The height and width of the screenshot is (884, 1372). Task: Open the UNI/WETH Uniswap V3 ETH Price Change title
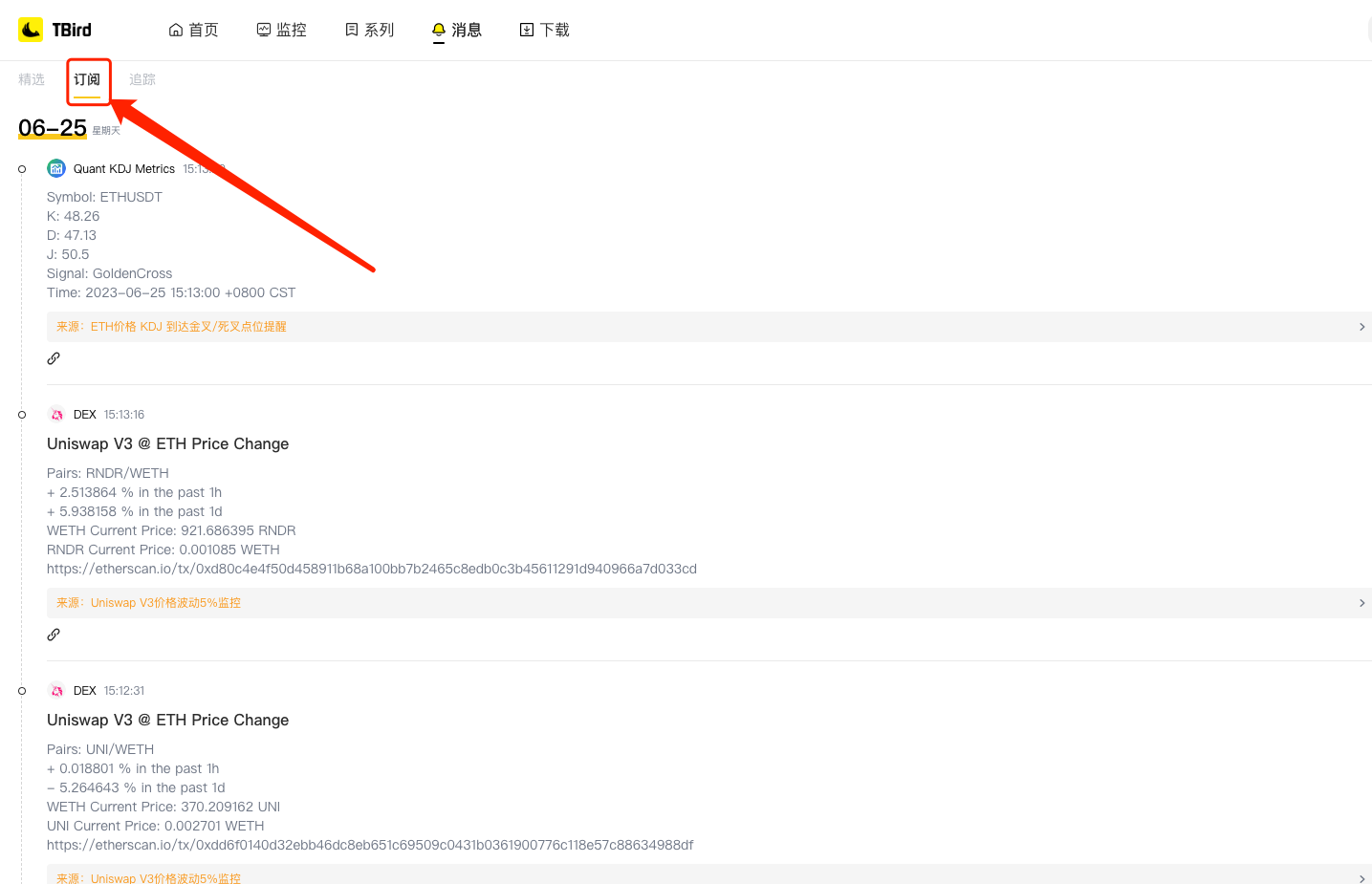(x=167, y=720)
